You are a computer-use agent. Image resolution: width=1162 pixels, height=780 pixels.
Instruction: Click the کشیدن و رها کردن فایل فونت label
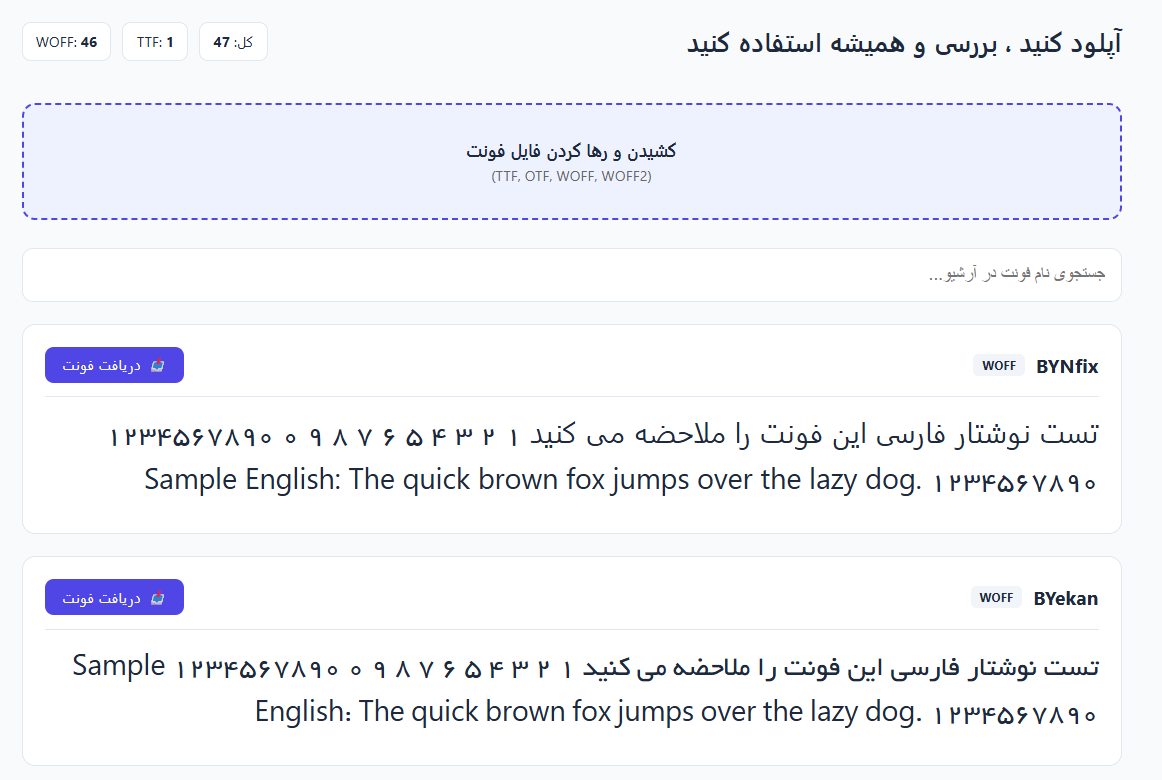pos(571,151)
